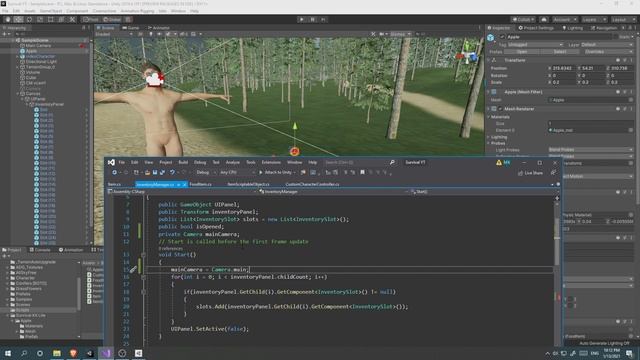Open the Gizmos dropdown in Scene view

point(400,34)
